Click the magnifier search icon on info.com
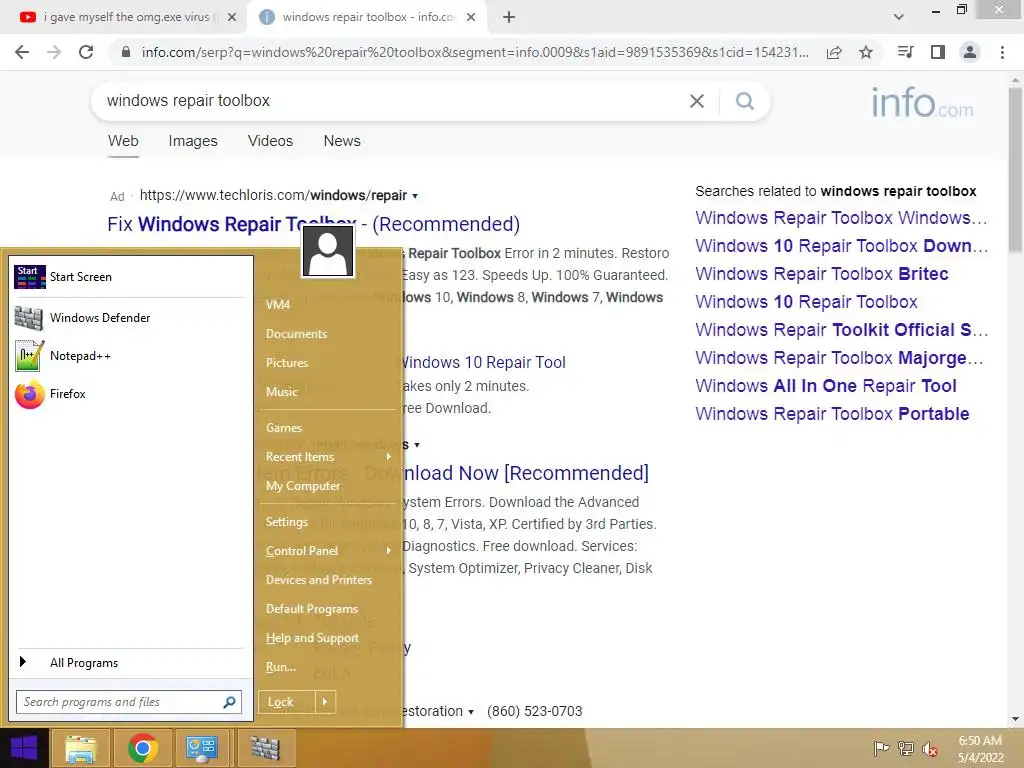The width and height of the screenshot is (1024, 768). [744, 101]
